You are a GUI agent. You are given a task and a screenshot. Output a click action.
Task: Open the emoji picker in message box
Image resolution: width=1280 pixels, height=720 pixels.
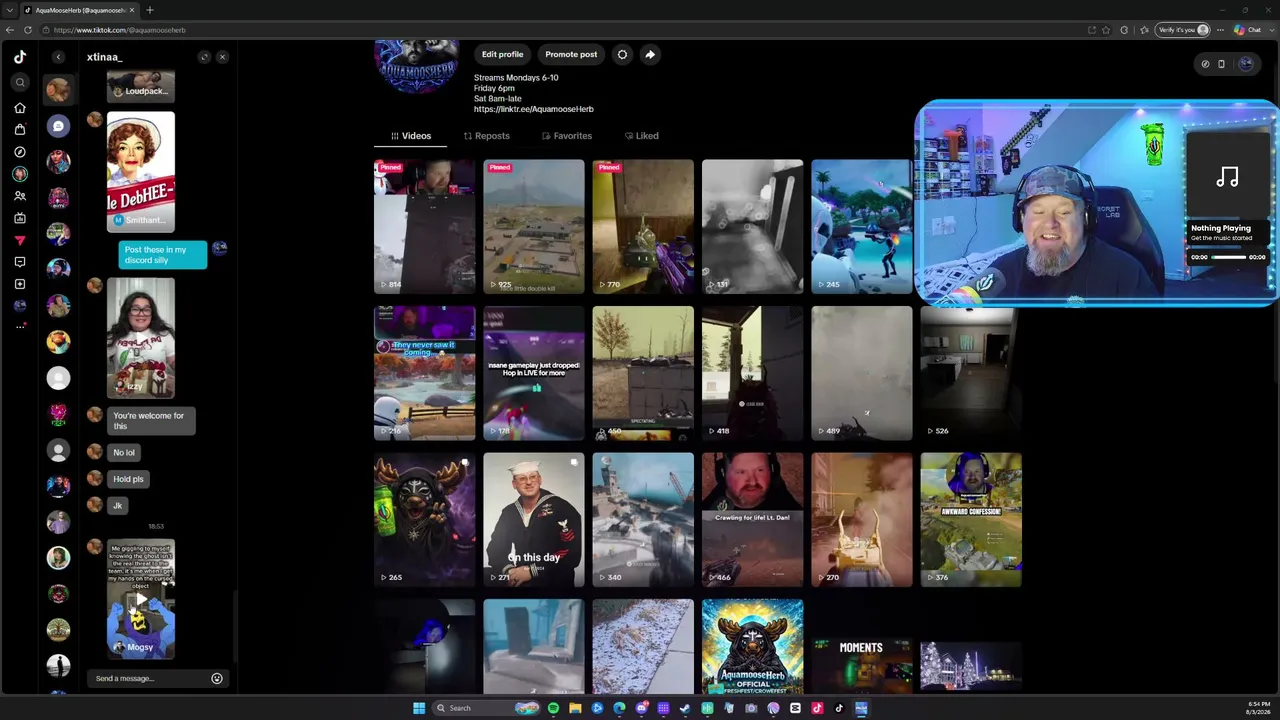coord(217,678)
